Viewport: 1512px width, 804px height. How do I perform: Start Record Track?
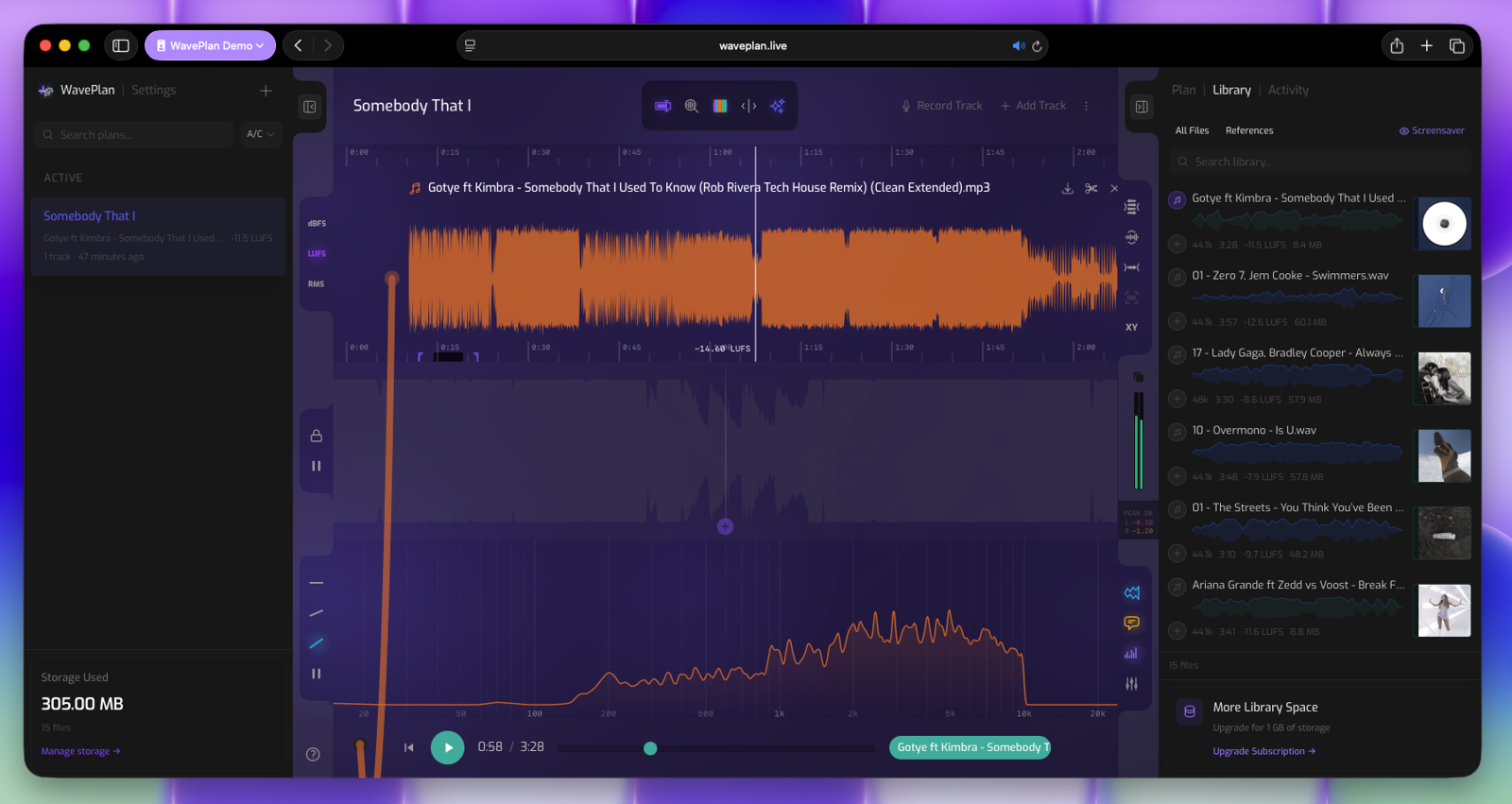coord(941,106)
